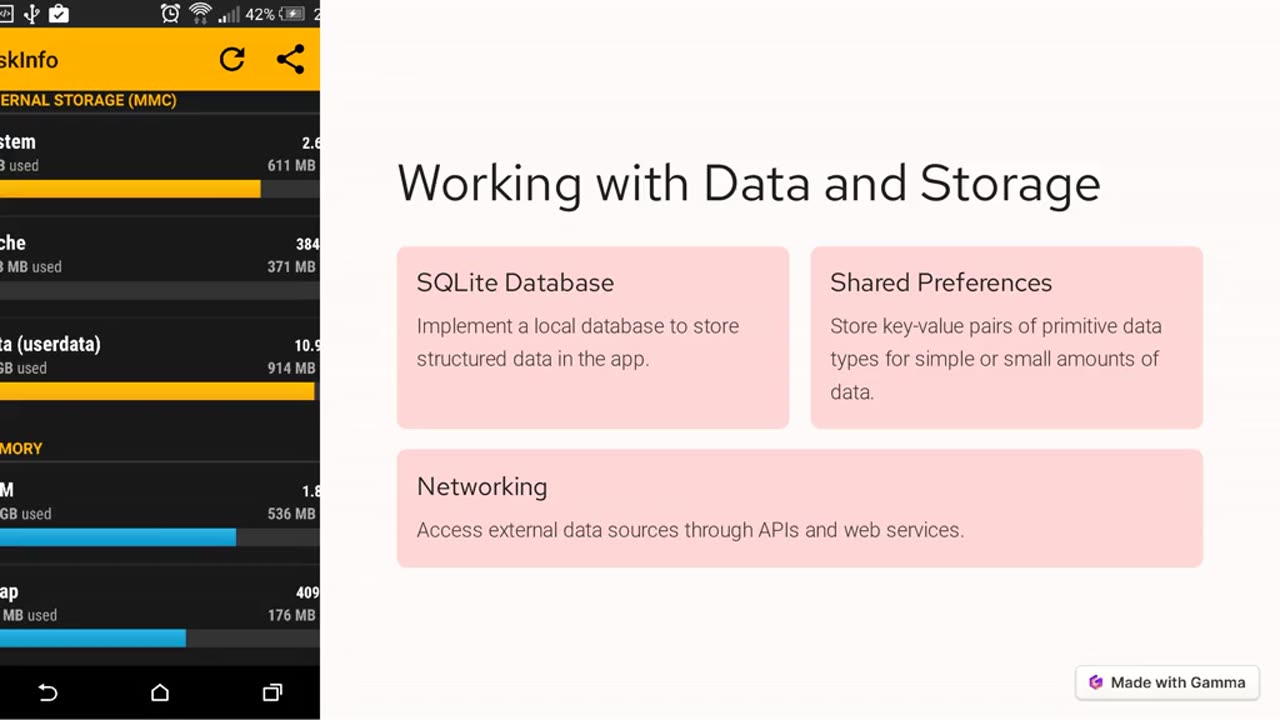Viewport: 1280px width, 720px height.
Task: Tap the refresh icon in DiskInfo header
Action: click(x=232, y=60)
